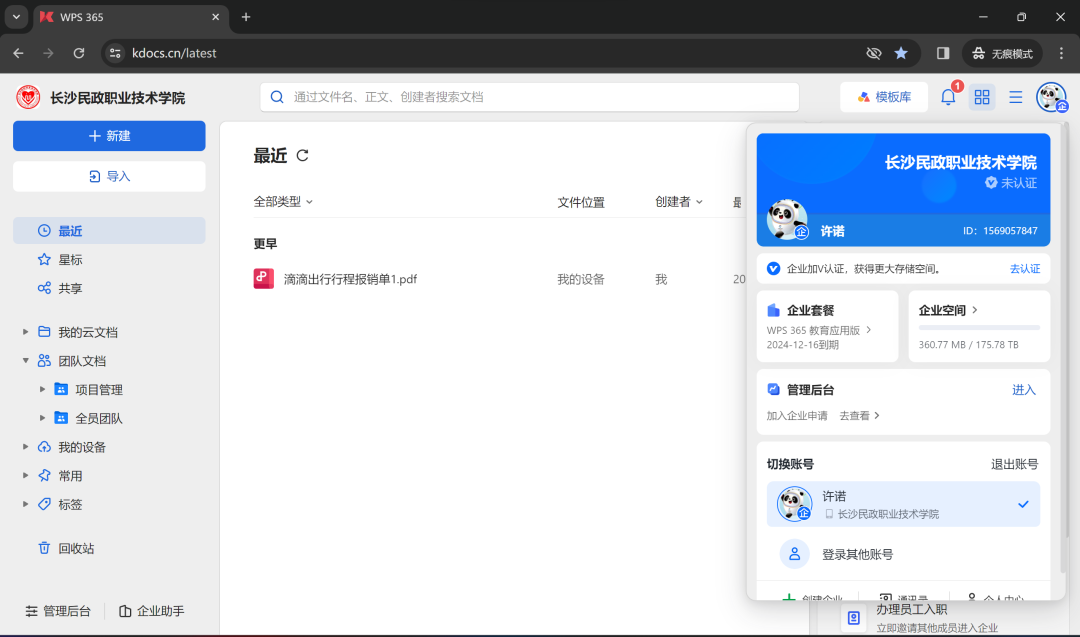Open a new browser tab

(246, 17)
